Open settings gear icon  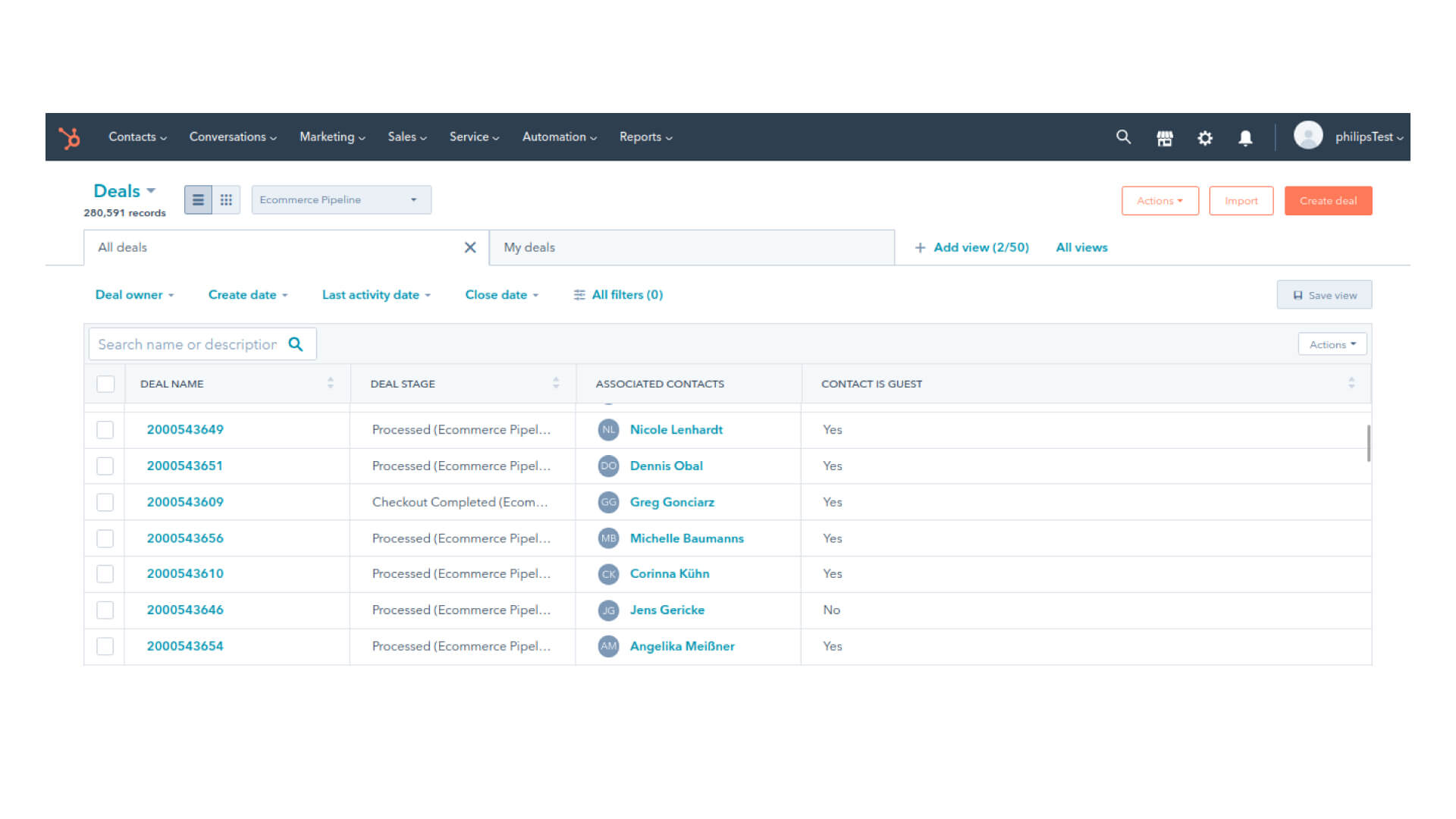[1205, 138]
